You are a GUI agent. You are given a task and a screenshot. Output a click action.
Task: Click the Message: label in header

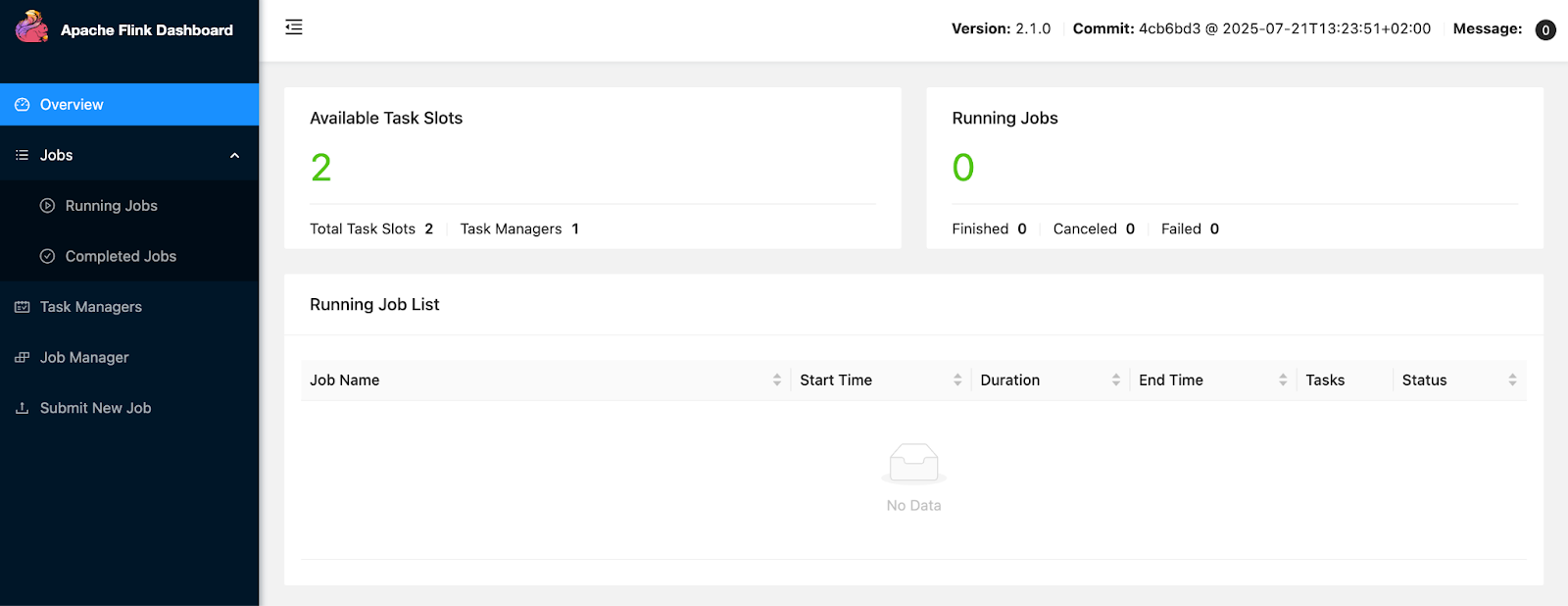click(x=1488, y=28)
